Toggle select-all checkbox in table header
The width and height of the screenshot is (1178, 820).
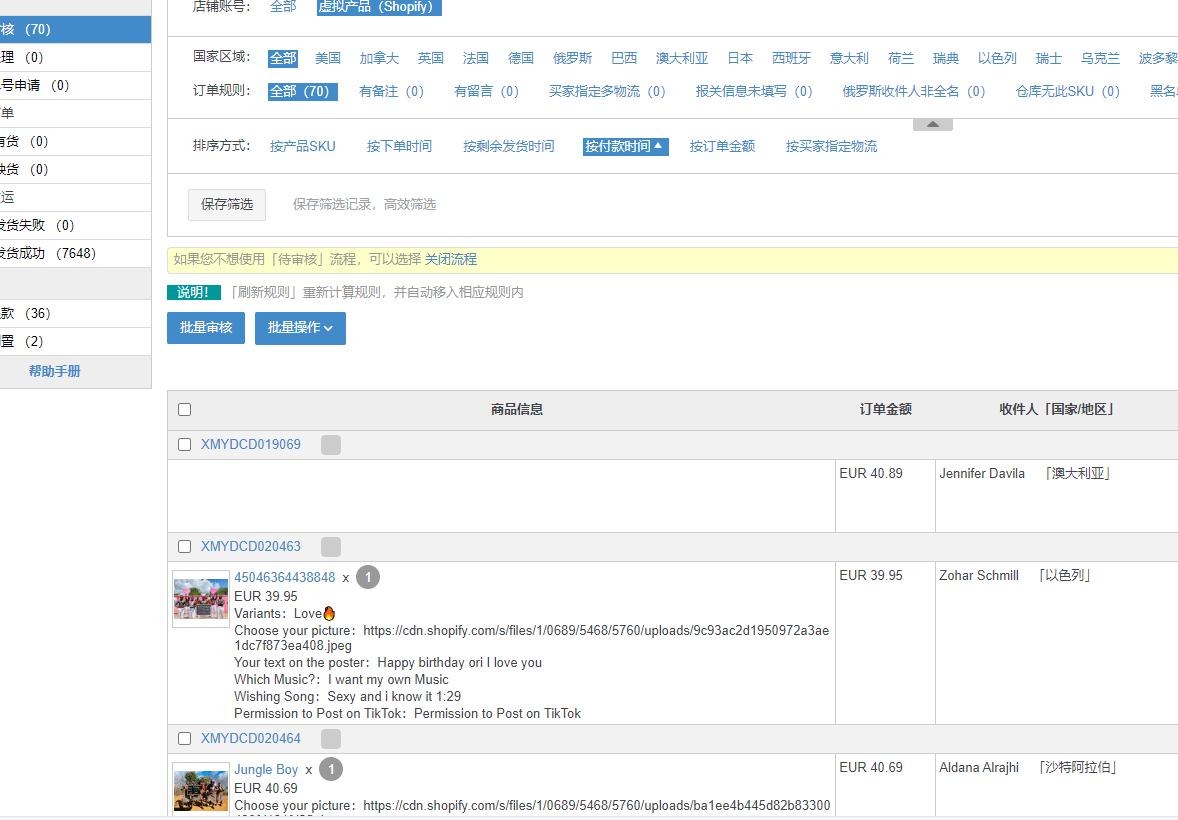point(184,409)
